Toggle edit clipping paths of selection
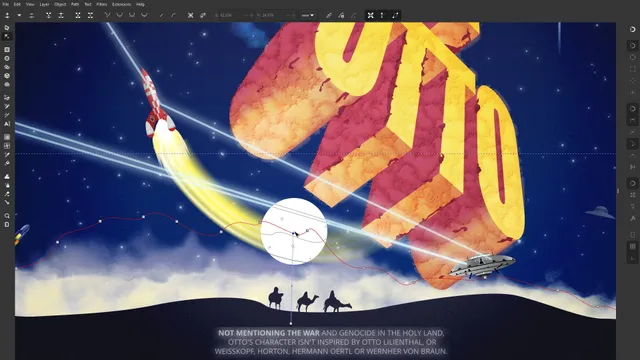The height and width of the screenshot is (360, 640). click(341, 16)
